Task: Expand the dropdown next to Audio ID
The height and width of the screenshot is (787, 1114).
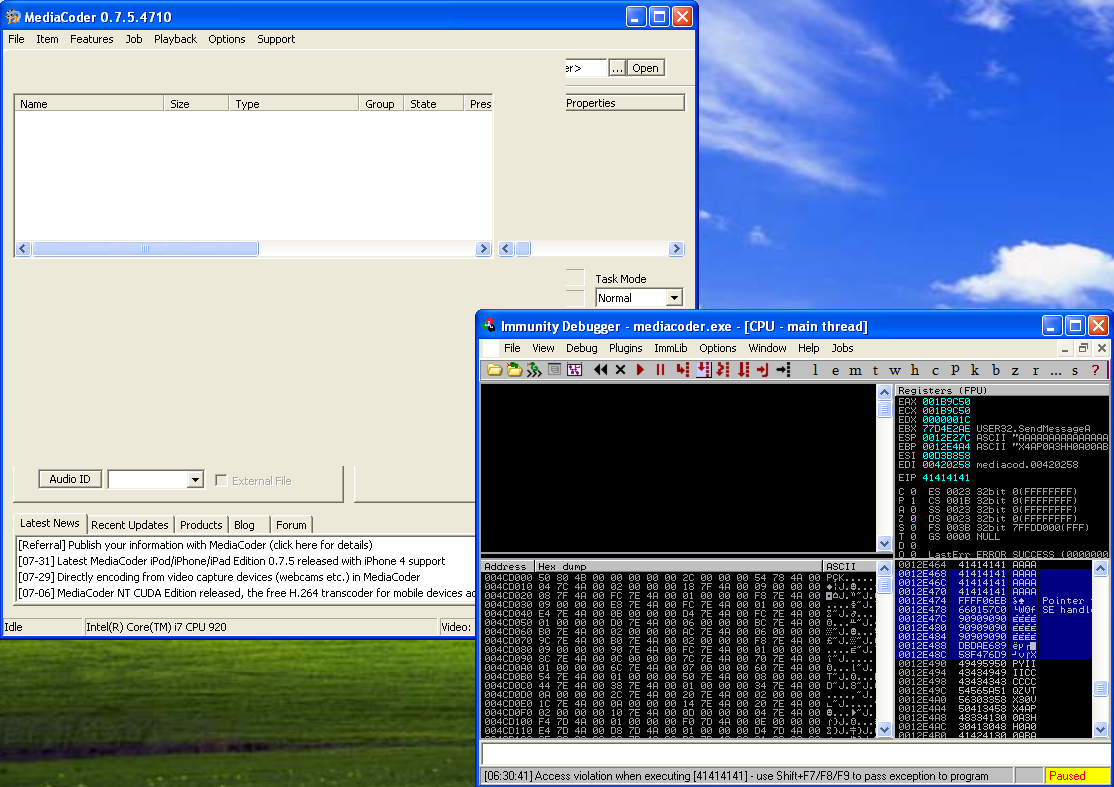Action: click(195, 480)
